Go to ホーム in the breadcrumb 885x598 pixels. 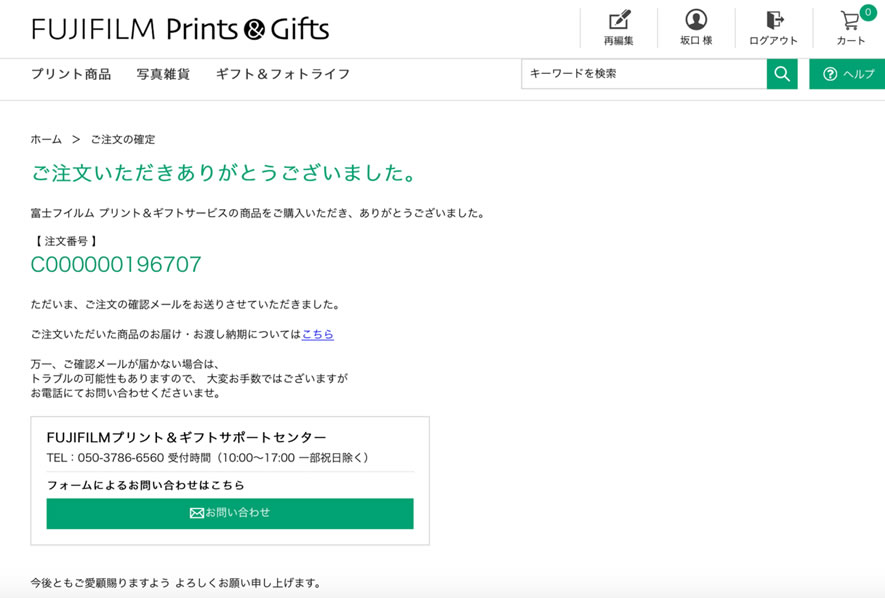pyautogui.click(x=46, y=139)
